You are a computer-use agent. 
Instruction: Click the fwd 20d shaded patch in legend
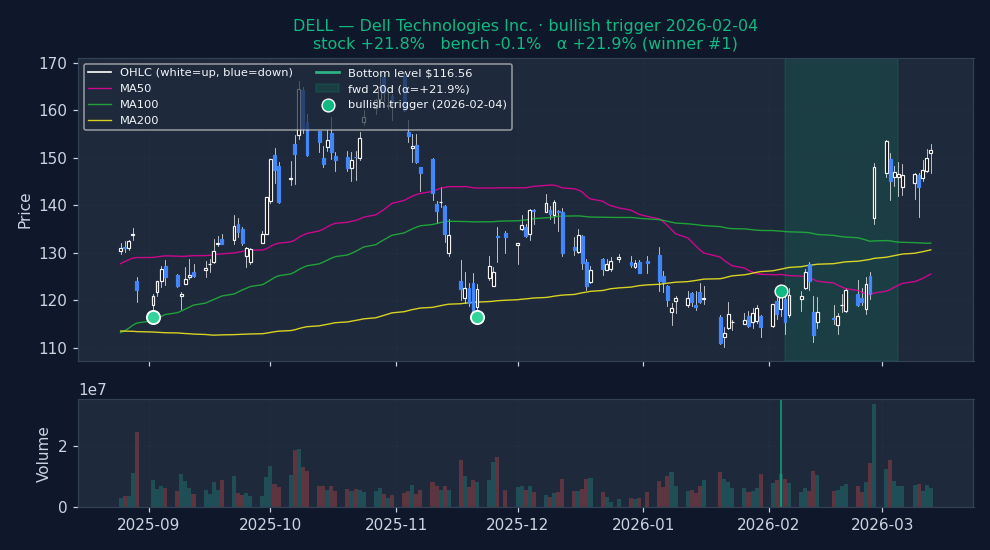[x=328, y=89]
